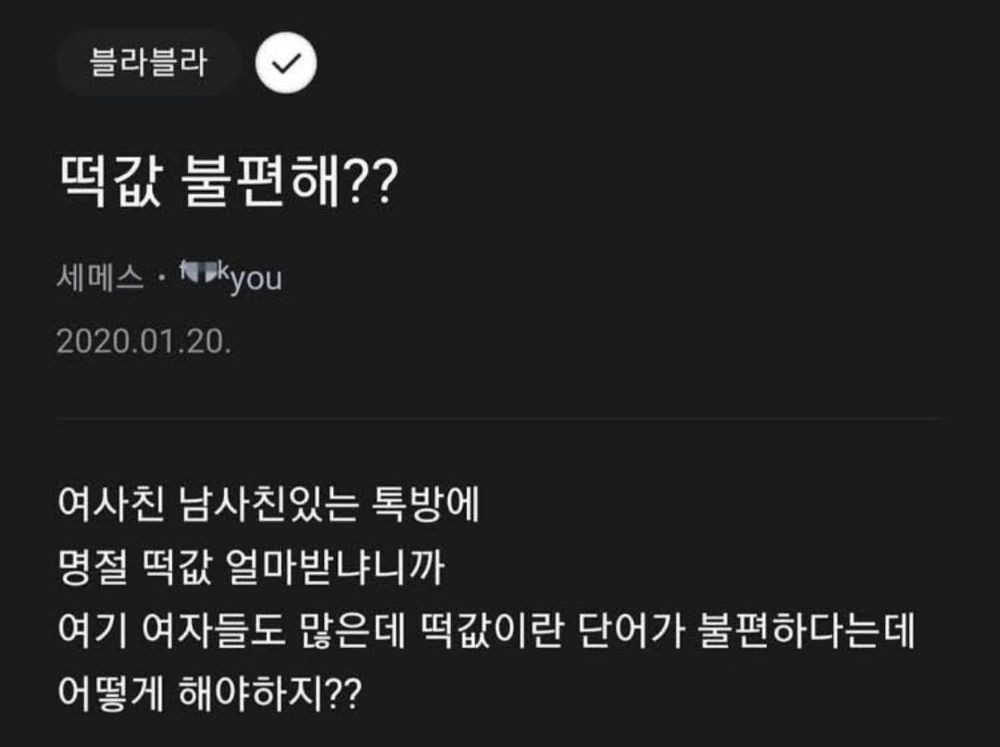Open the post title 떡값 불편해??
The width and height of the screenshot is (1000, 747).
click(x=229, y=184)
